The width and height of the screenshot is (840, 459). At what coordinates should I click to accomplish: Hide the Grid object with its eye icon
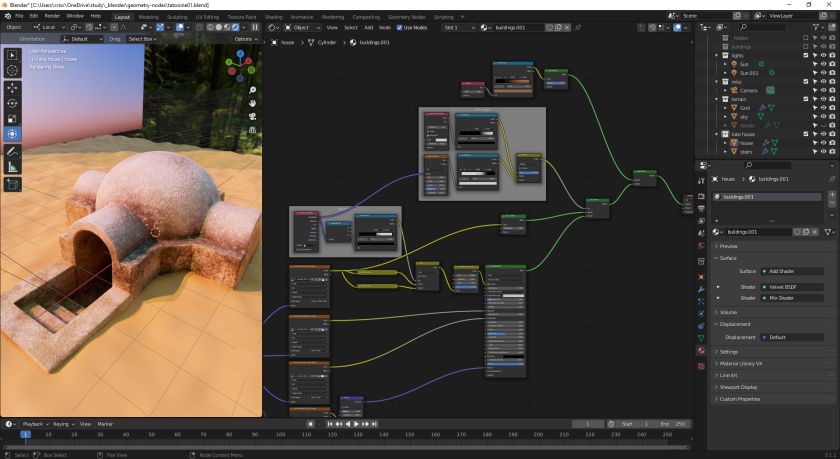(823, 108)
